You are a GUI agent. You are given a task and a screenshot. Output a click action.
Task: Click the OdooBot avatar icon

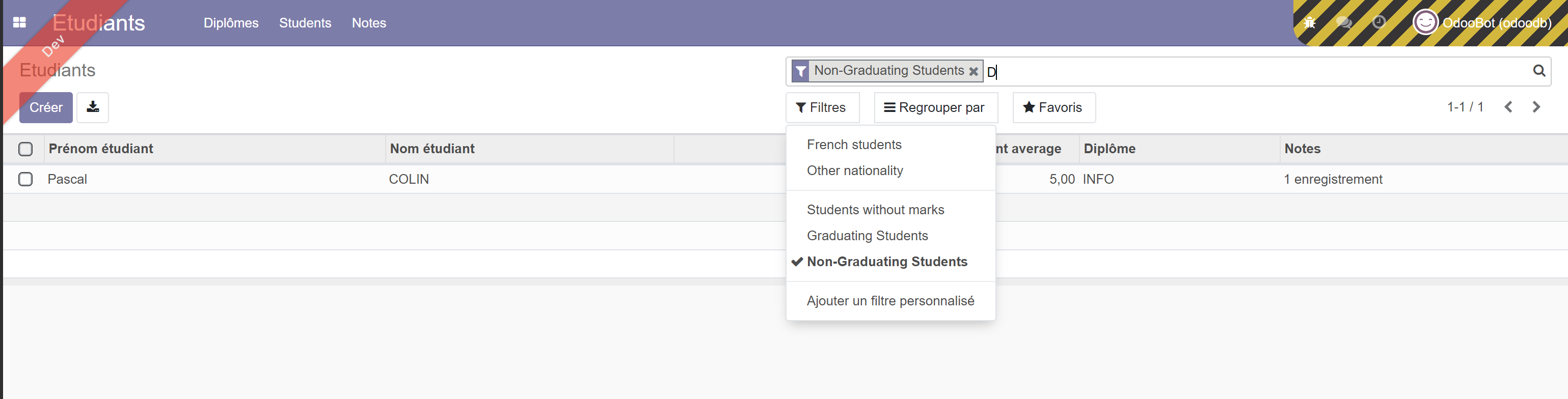tap(1425, 22)
